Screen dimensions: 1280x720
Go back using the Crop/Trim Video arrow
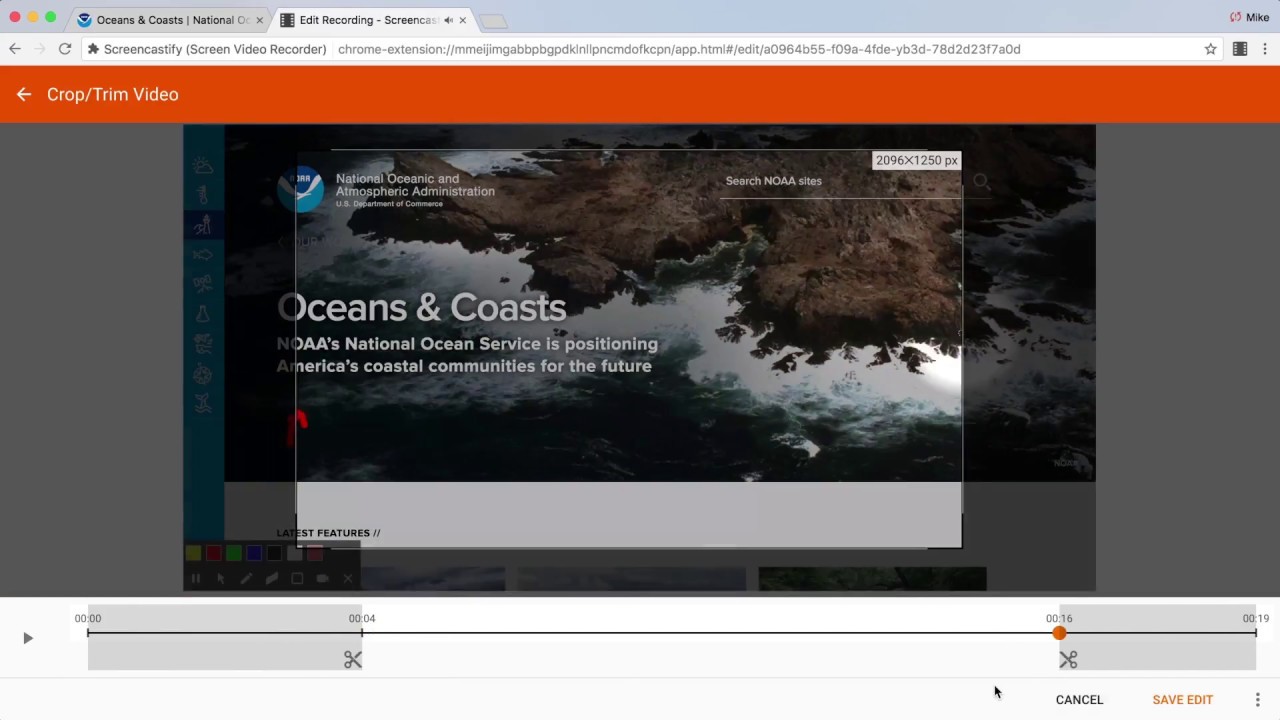click(24, 94)
